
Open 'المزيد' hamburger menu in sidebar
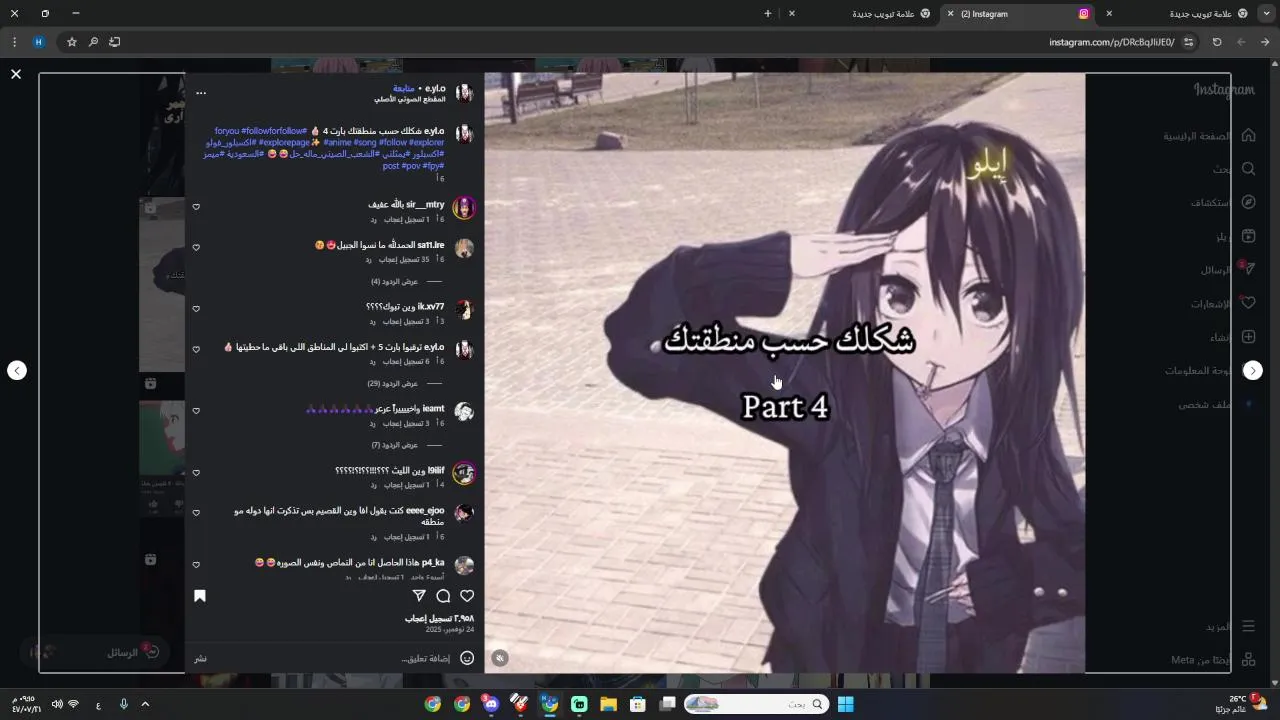coord(1248,626)
